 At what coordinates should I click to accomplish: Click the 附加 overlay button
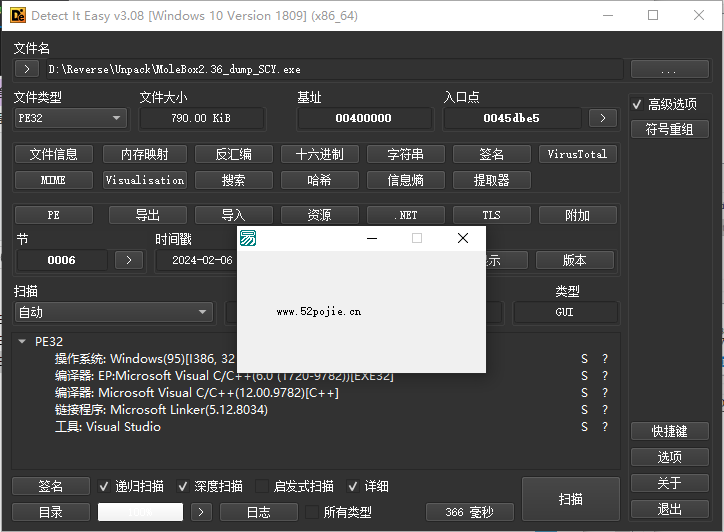click(577, 215)
